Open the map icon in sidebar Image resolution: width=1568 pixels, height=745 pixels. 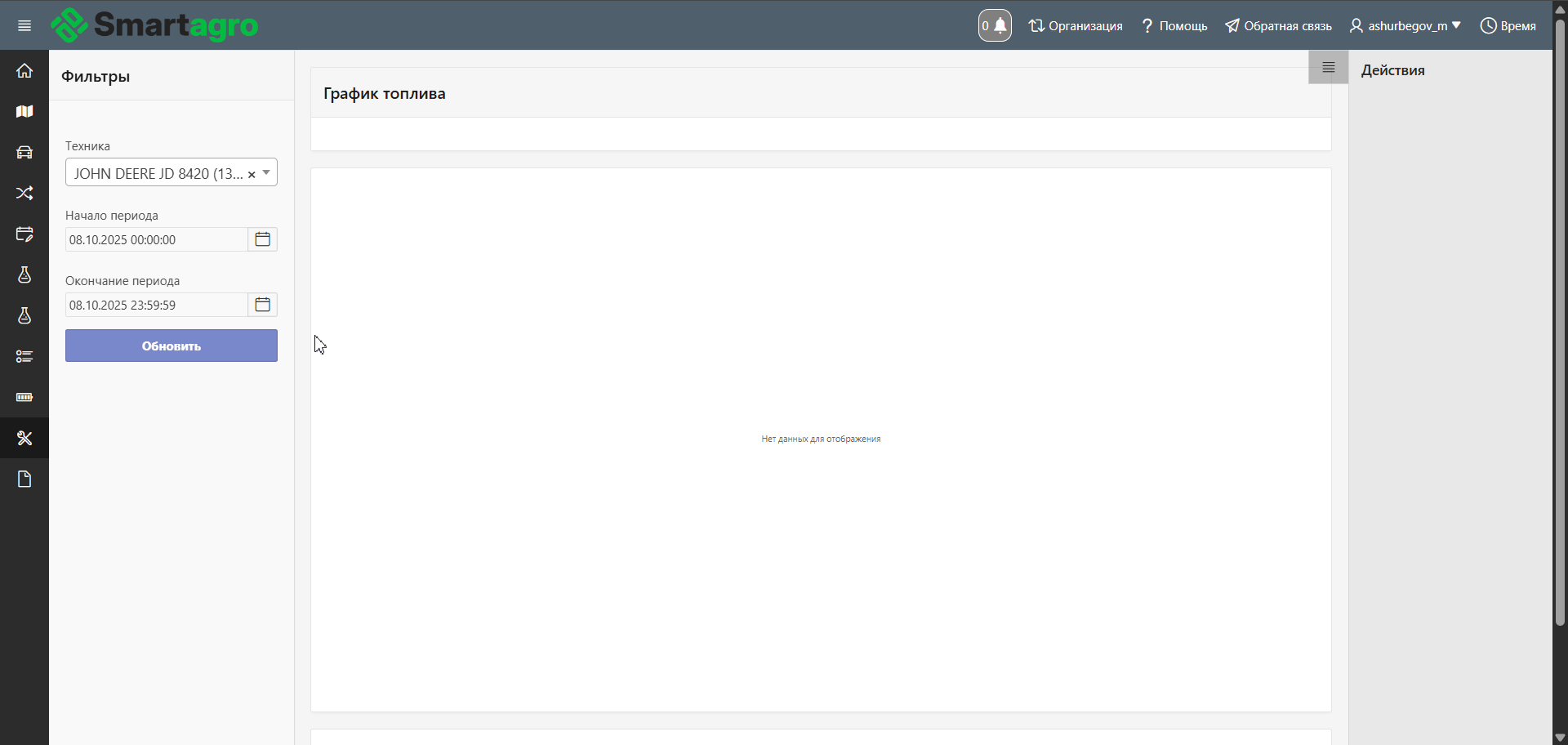pyautogui.click(x=24, y=112)
